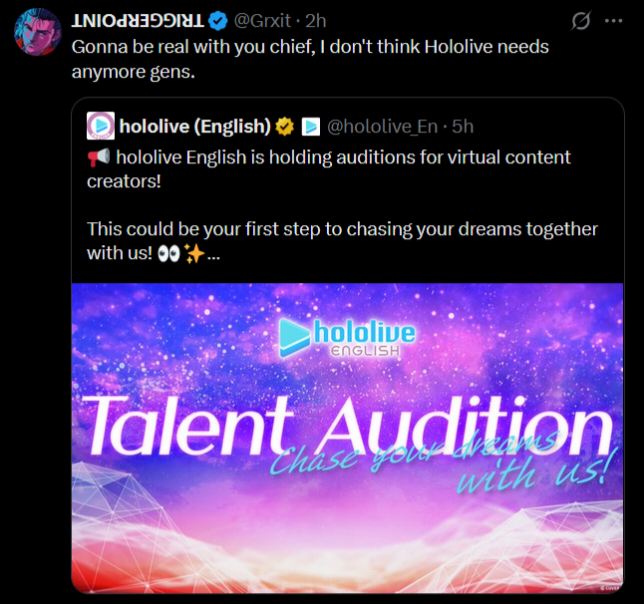Open the TRIGGERPOINT profile avatar
The height and width of the screenshot is (604, 644).
click(37, 32)
